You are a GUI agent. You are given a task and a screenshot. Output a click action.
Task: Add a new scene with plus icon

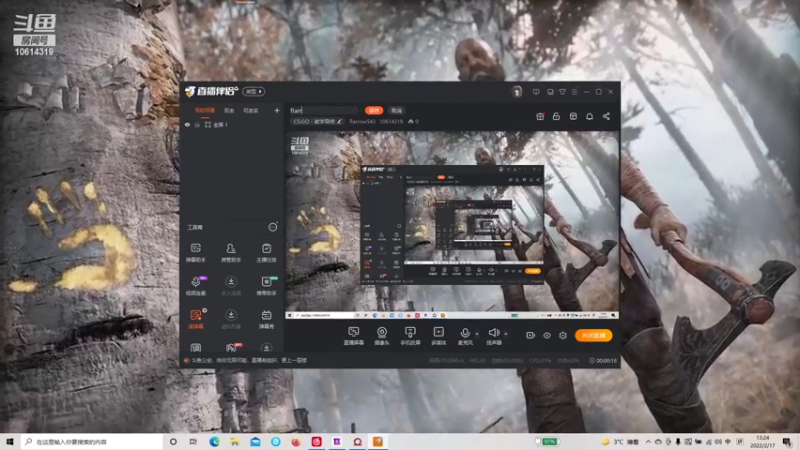tap(277, 110)
